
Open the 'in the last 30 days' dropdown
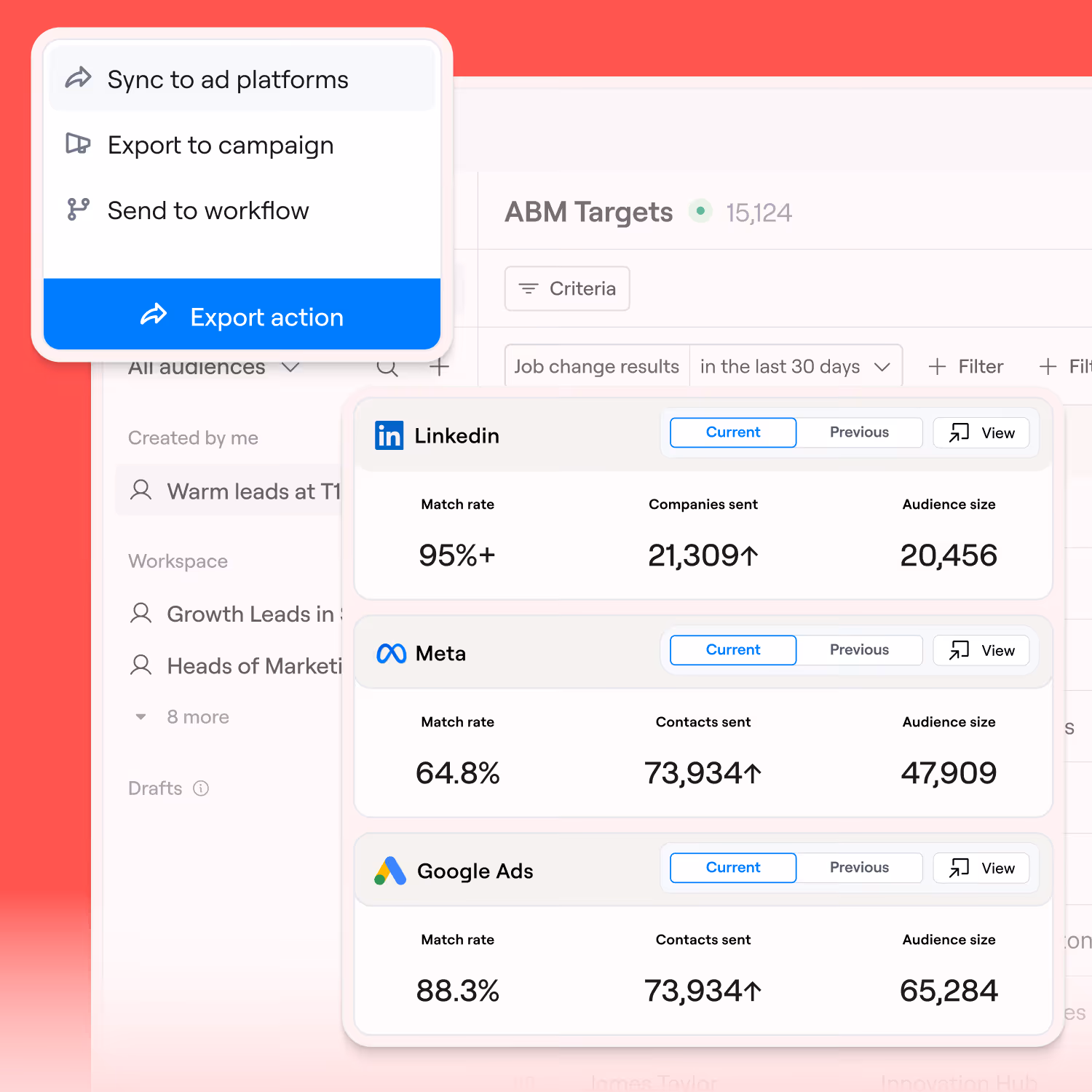[x=796, y=366]
